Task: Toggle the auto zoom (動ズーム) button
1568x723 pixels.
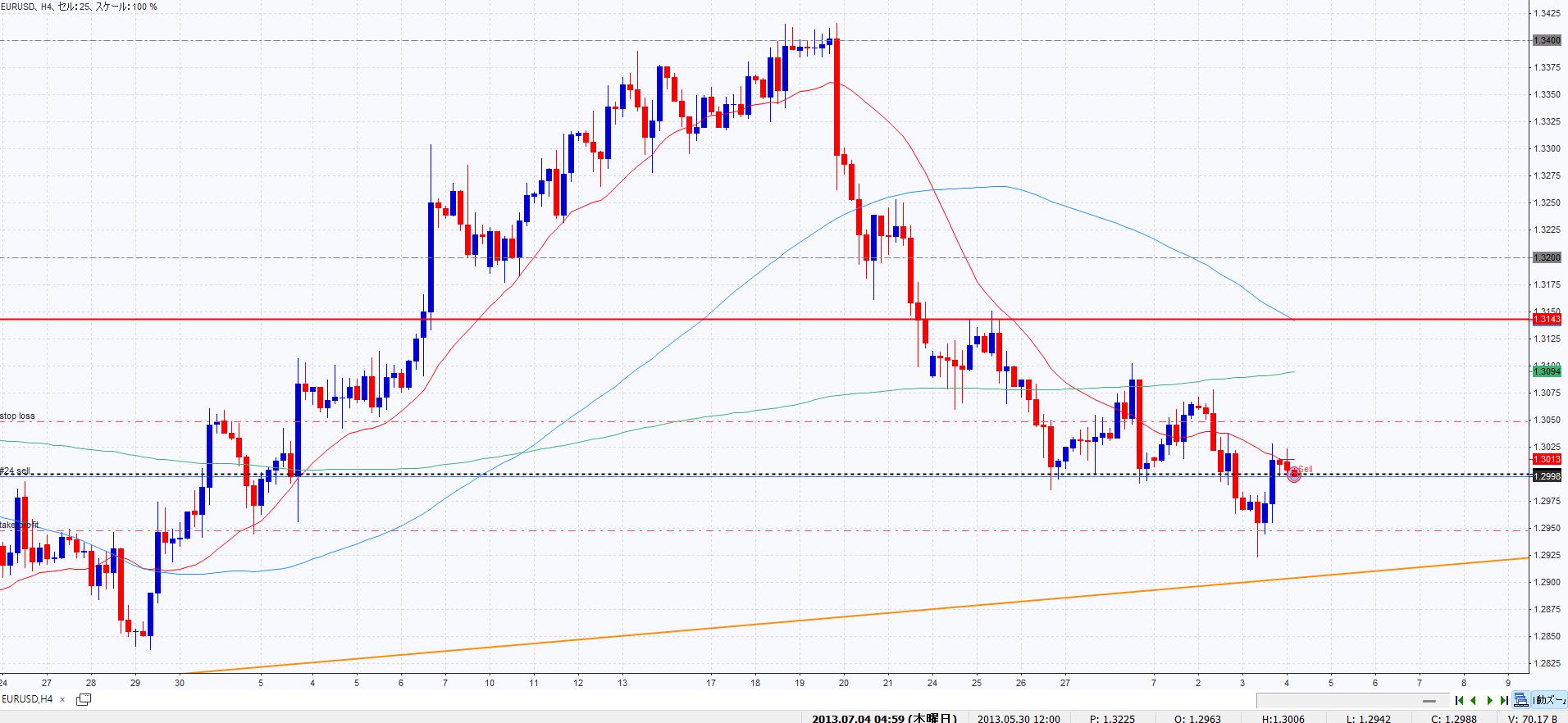Action: point(1549,700)
